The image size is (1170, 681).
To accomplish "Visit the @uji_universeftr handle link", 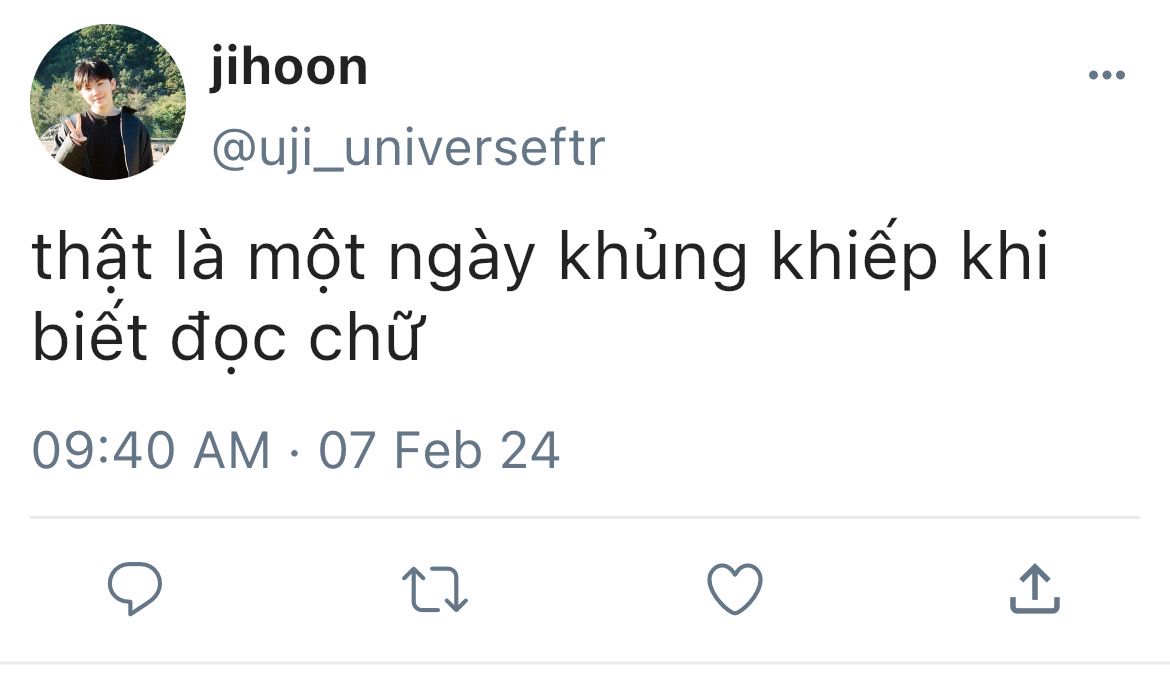I will pos(407,148).
